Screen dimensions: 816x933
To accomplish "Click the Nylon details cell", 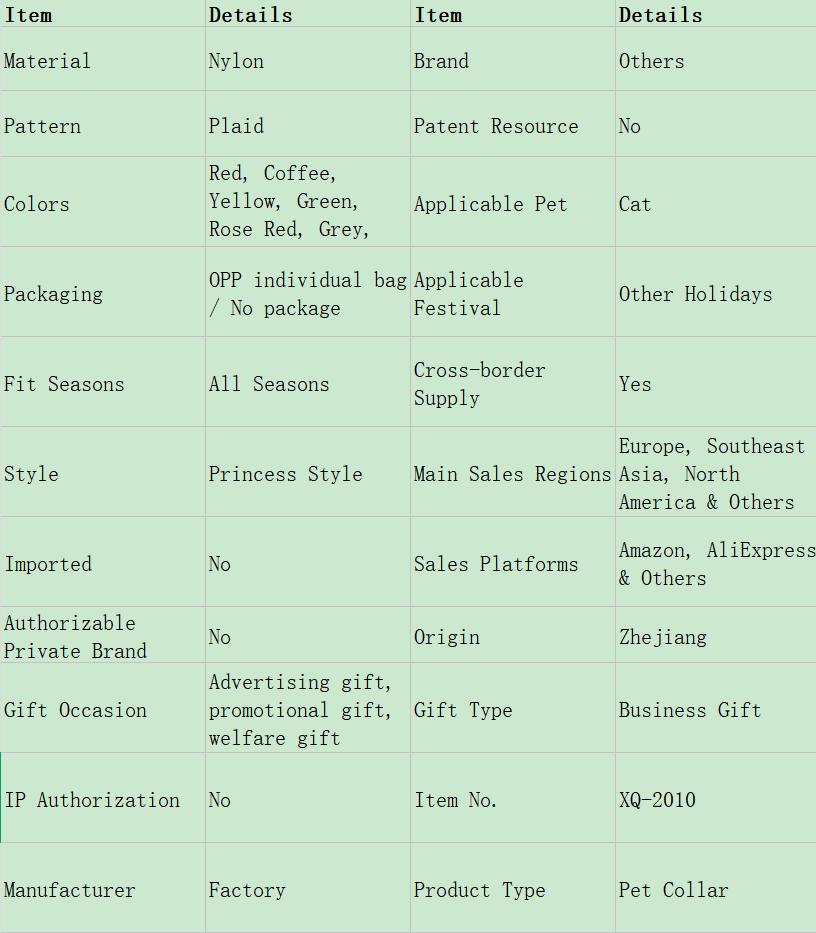I will [308, 60].
